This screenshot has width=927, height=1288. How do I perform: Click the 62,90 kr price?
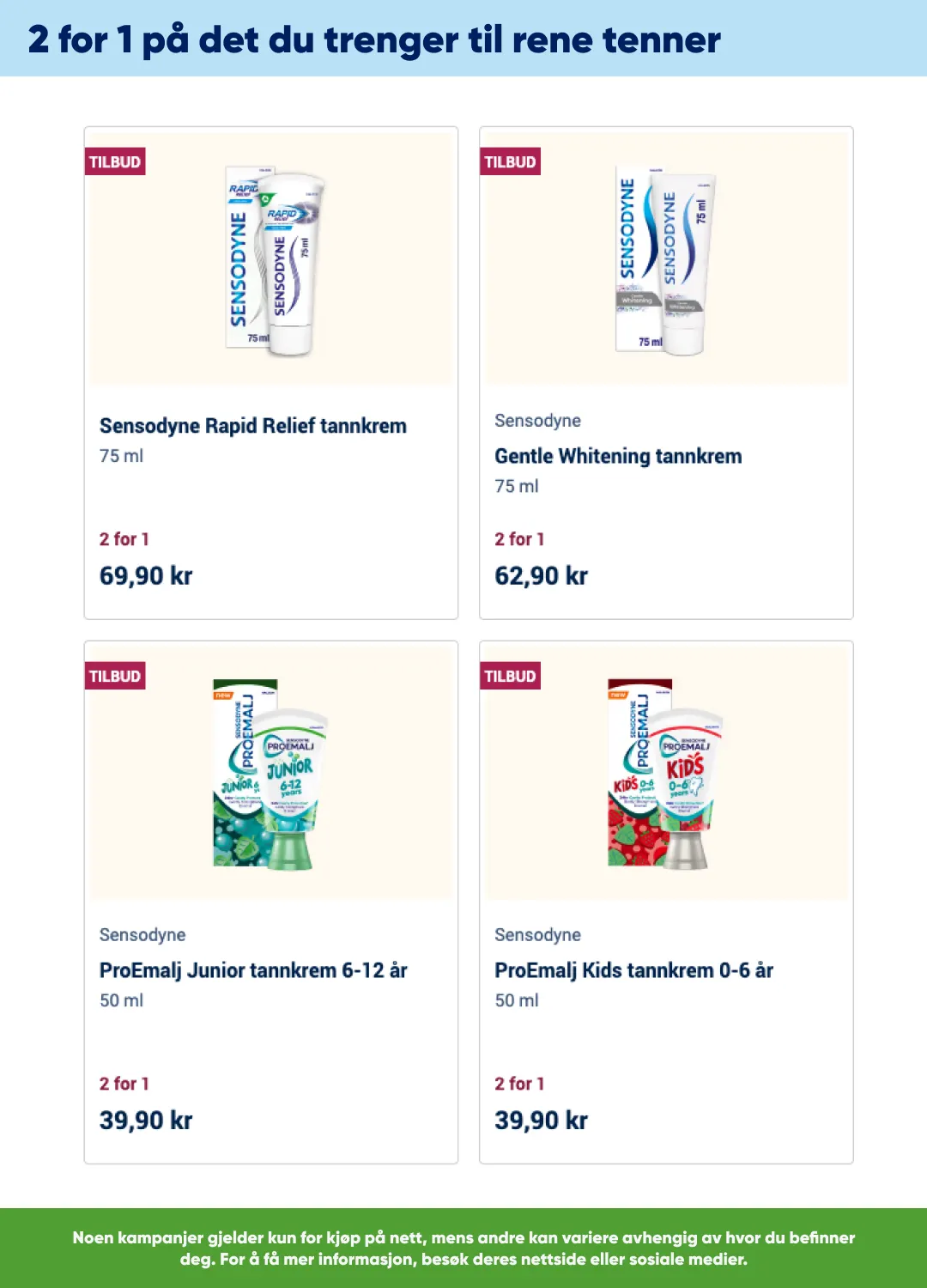pos(541,575)
